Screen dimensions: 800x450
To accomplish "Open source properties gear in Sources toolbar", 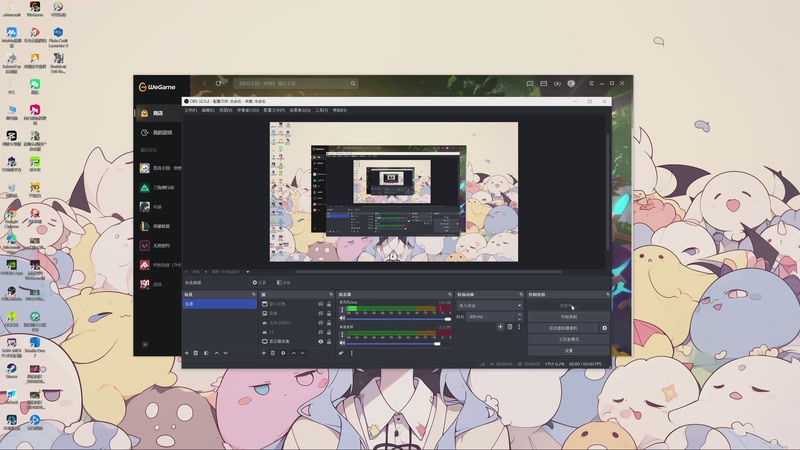I will pos(283,353).
